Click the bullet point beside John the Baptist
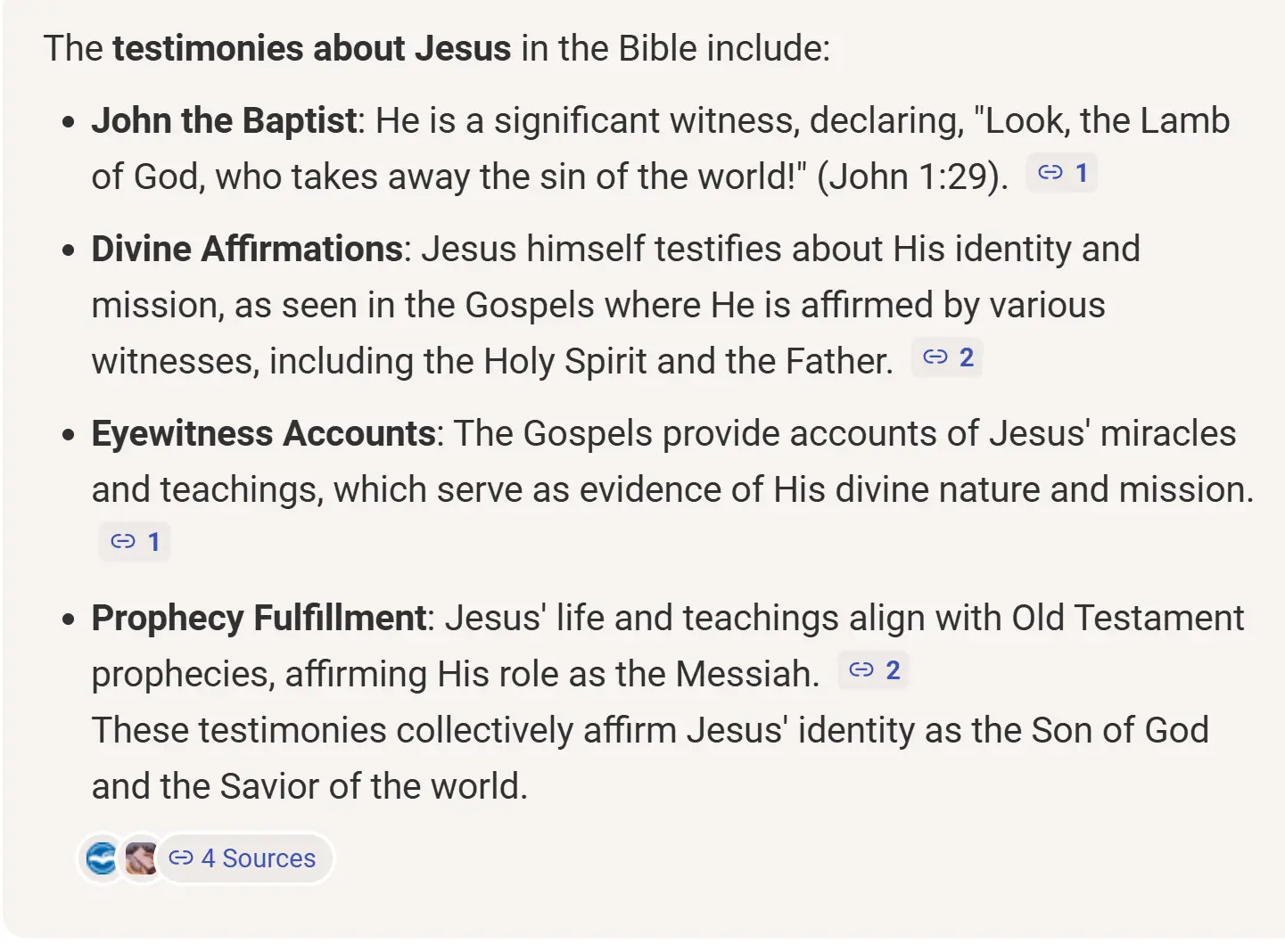Screen dimensions: 1285x952 [69, 123]
